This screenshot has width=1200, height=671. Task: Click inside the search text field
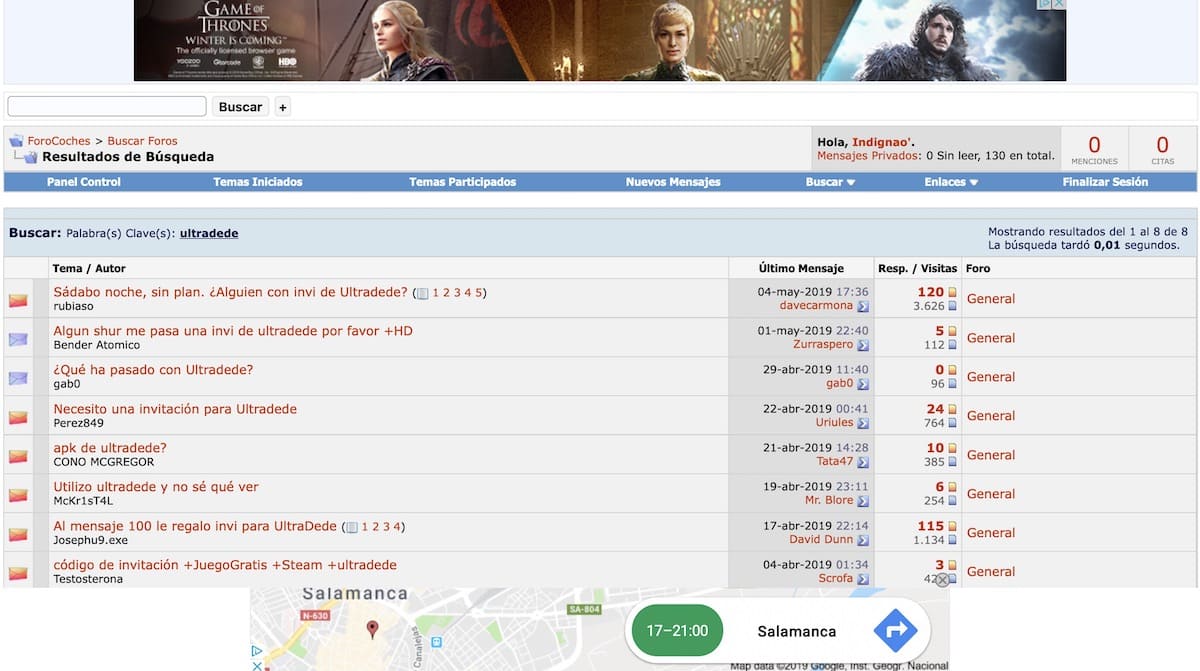click(x=107, y=106)
